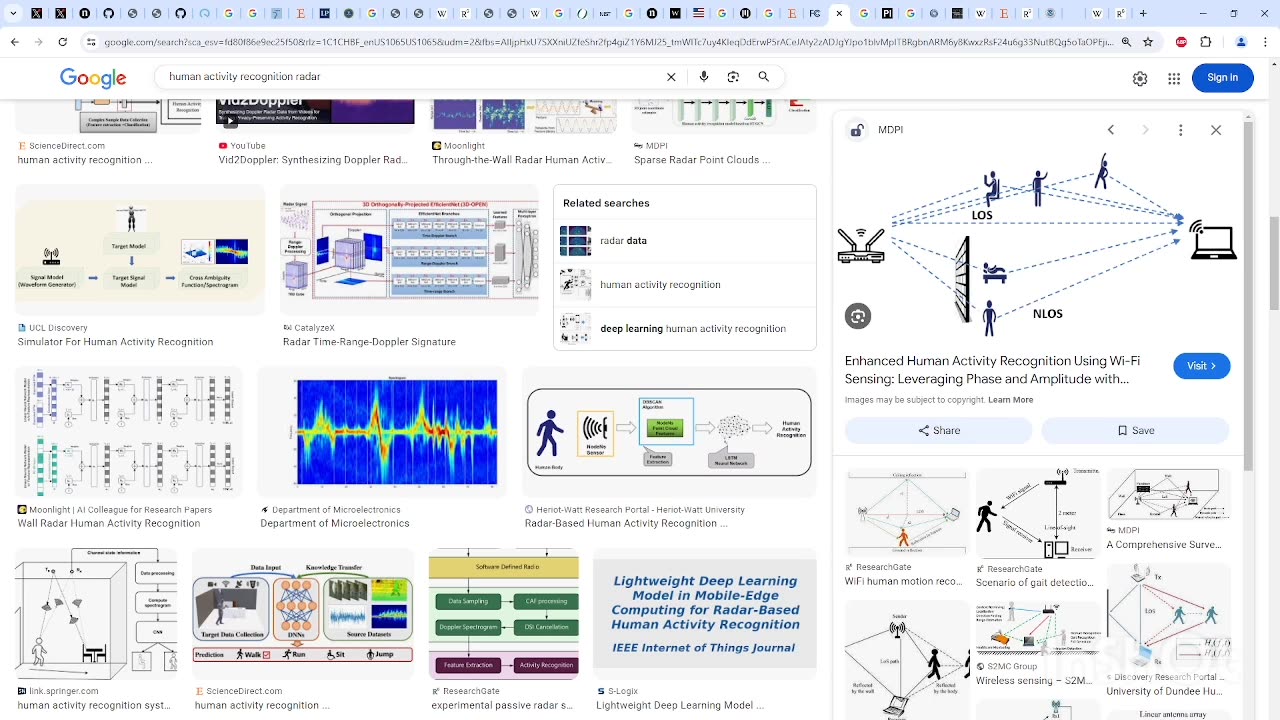The width and height of the screenshot is (1280, 720).
Task: Open link.springer.com recognition system image
Action: [x=96, y=614]
